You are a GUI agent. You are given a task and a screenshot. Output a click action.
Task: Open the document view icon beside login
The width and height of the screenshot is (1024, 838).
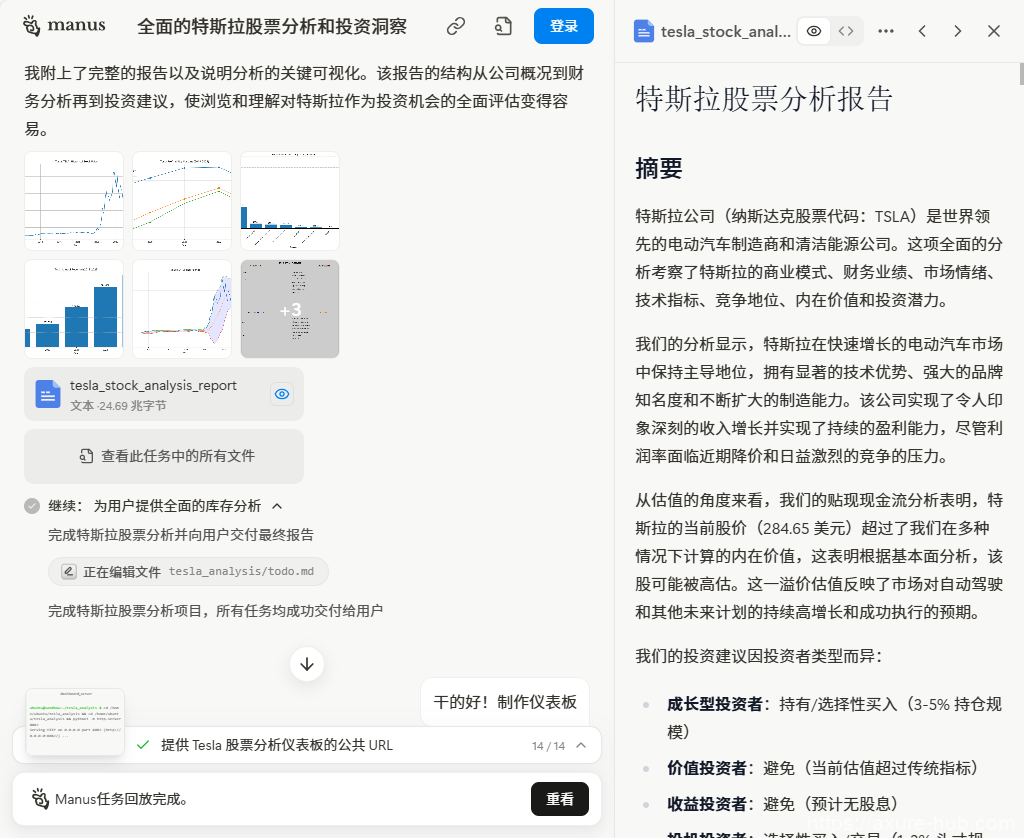[x=503, y=27]
